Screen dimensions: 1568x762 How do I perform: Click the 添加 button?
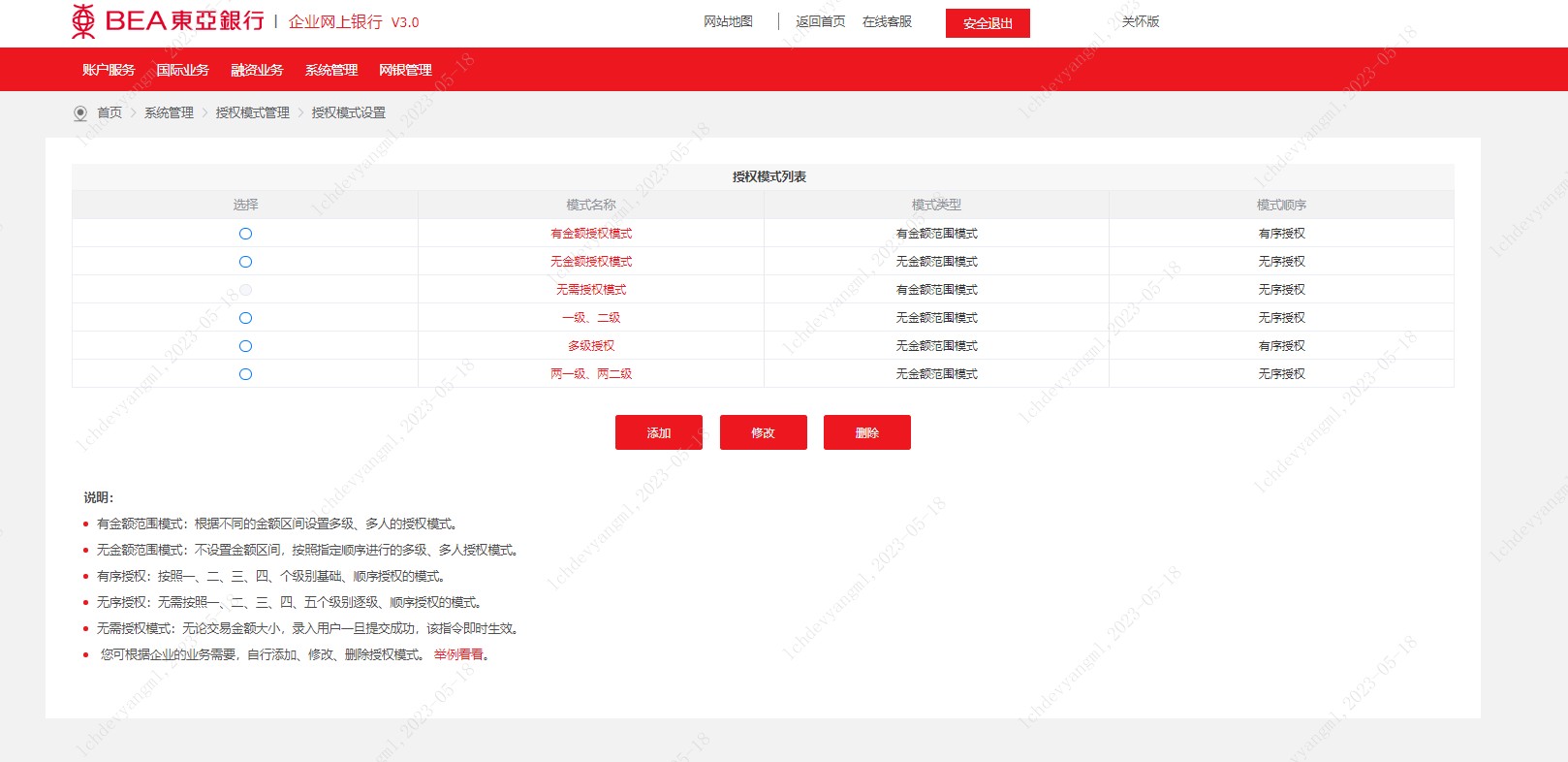pyautogui.click(x=659, y=432)
